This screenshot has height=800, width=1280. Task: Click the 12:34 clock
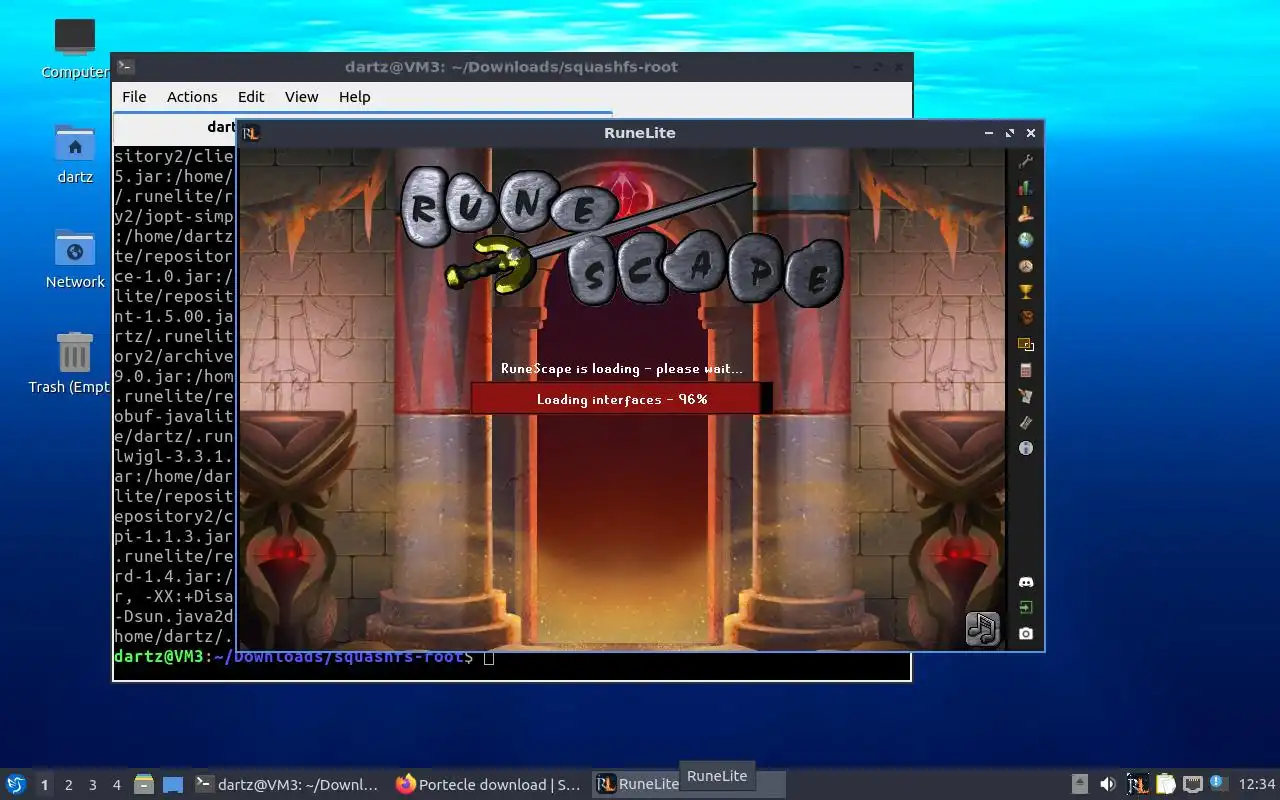[1257, 784]
